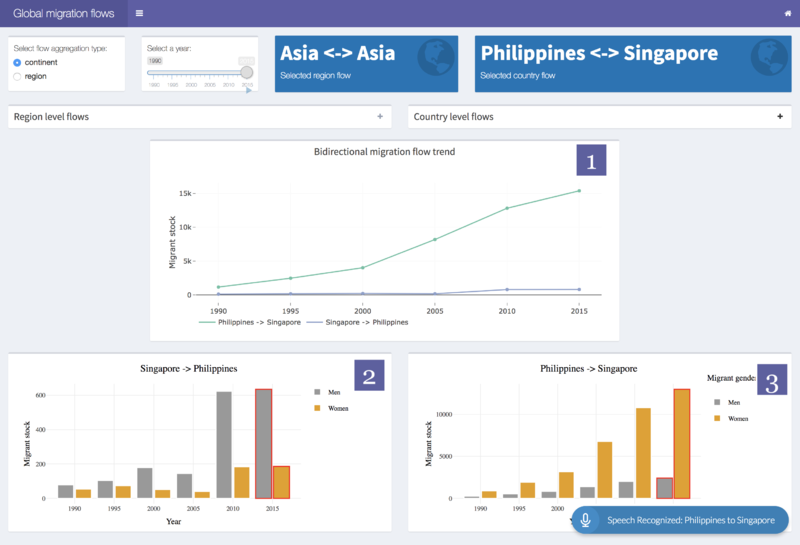
Task: Click 2000 Men bar in Singapore -> Philippines chart
Action: pos(145,483)
